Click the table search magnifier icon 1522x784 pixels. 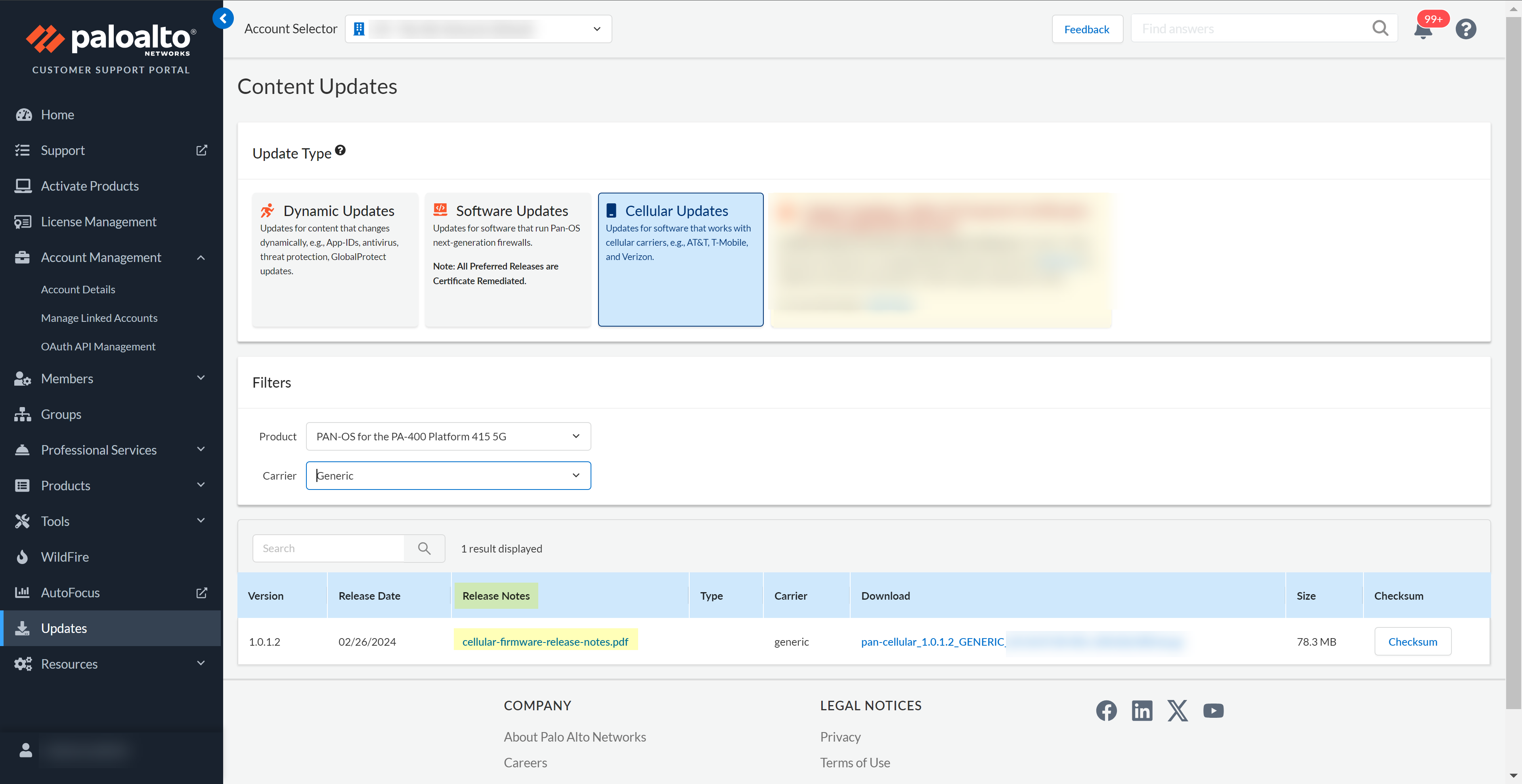424,548
